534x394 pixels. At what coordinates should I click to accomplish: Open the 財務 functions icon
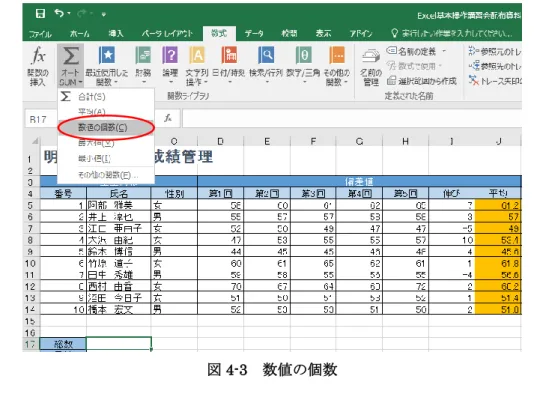coord(143,55)
